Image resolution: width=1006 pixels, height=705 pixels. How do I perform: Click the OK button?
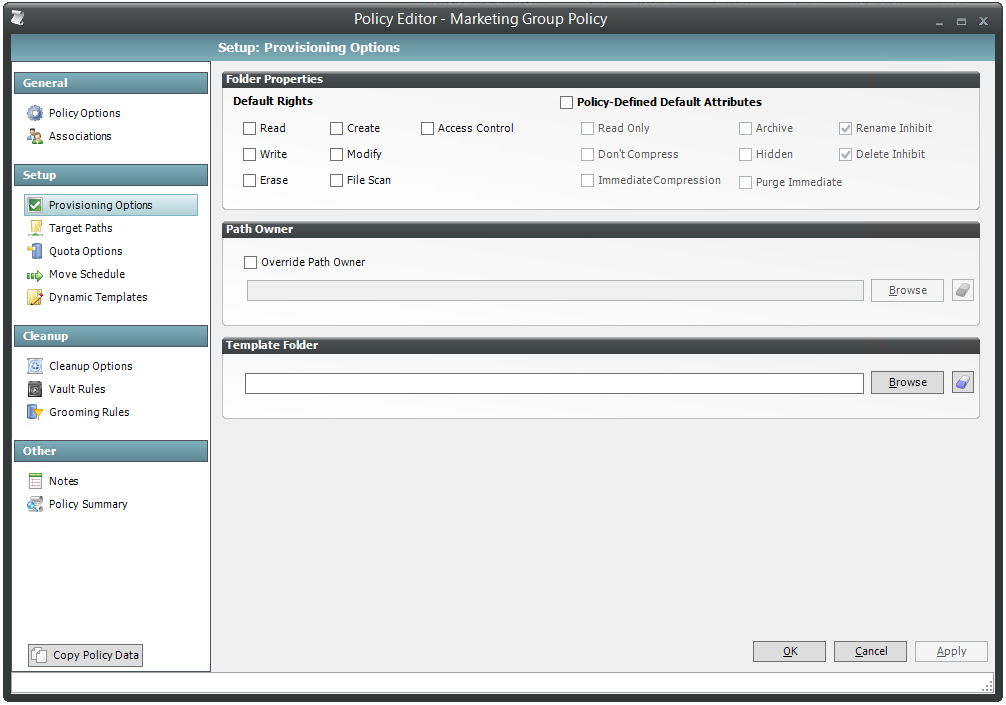coord(789,651)
